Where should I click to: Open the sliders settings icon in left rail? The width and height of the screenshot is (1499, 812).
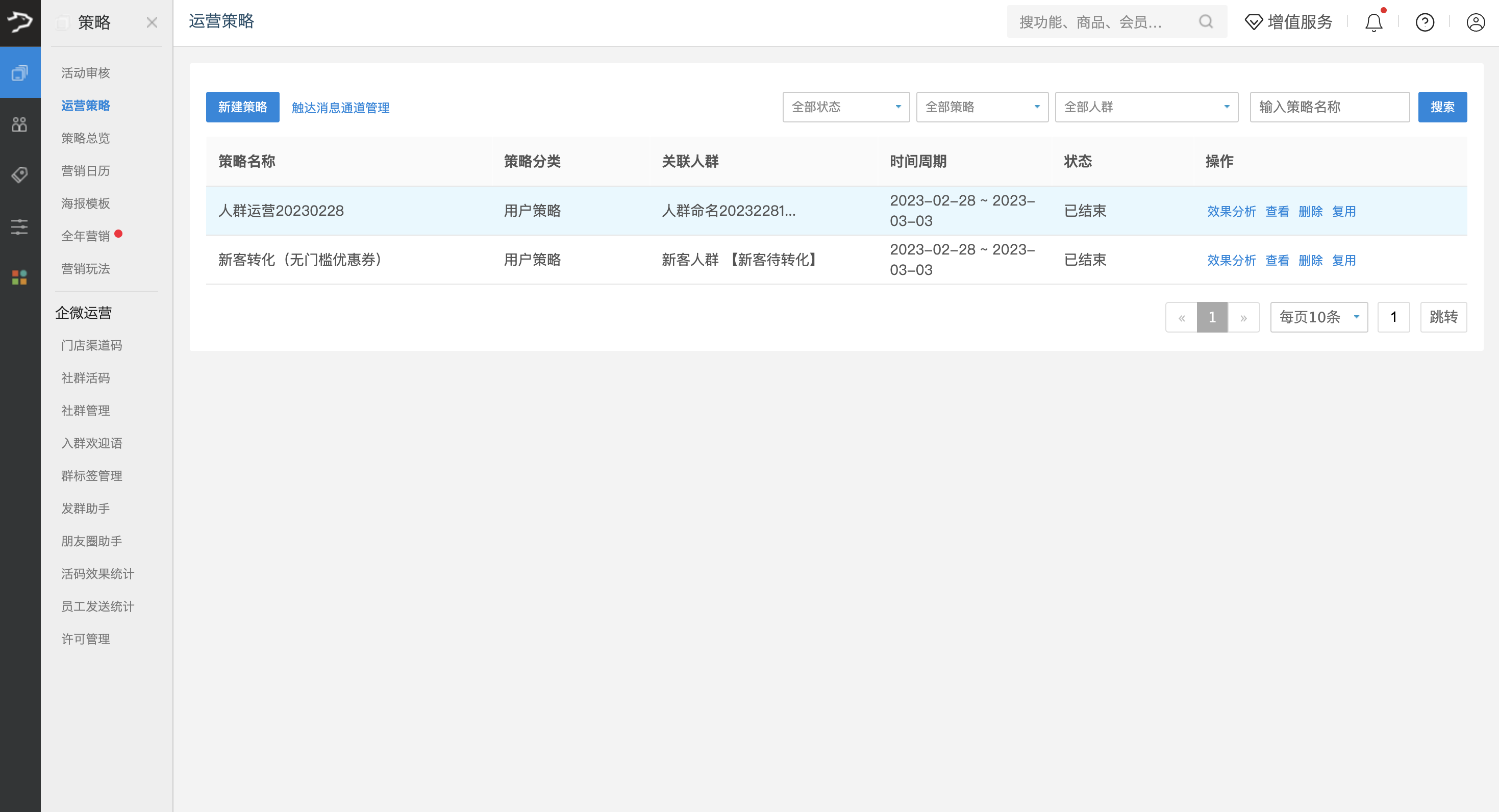tap(20, 226)
